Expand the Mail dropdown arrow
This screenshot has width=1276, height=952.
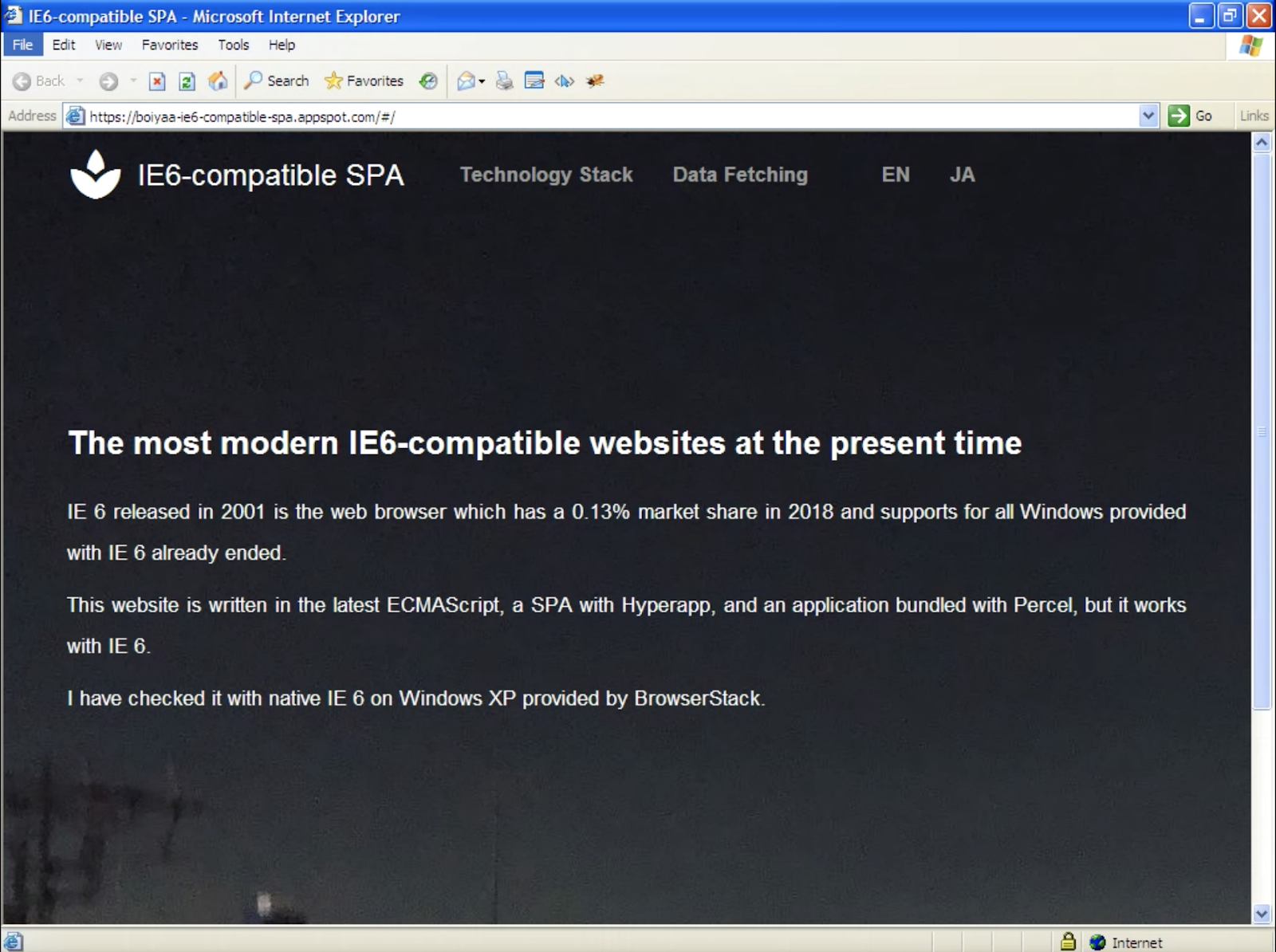(482, 81)
